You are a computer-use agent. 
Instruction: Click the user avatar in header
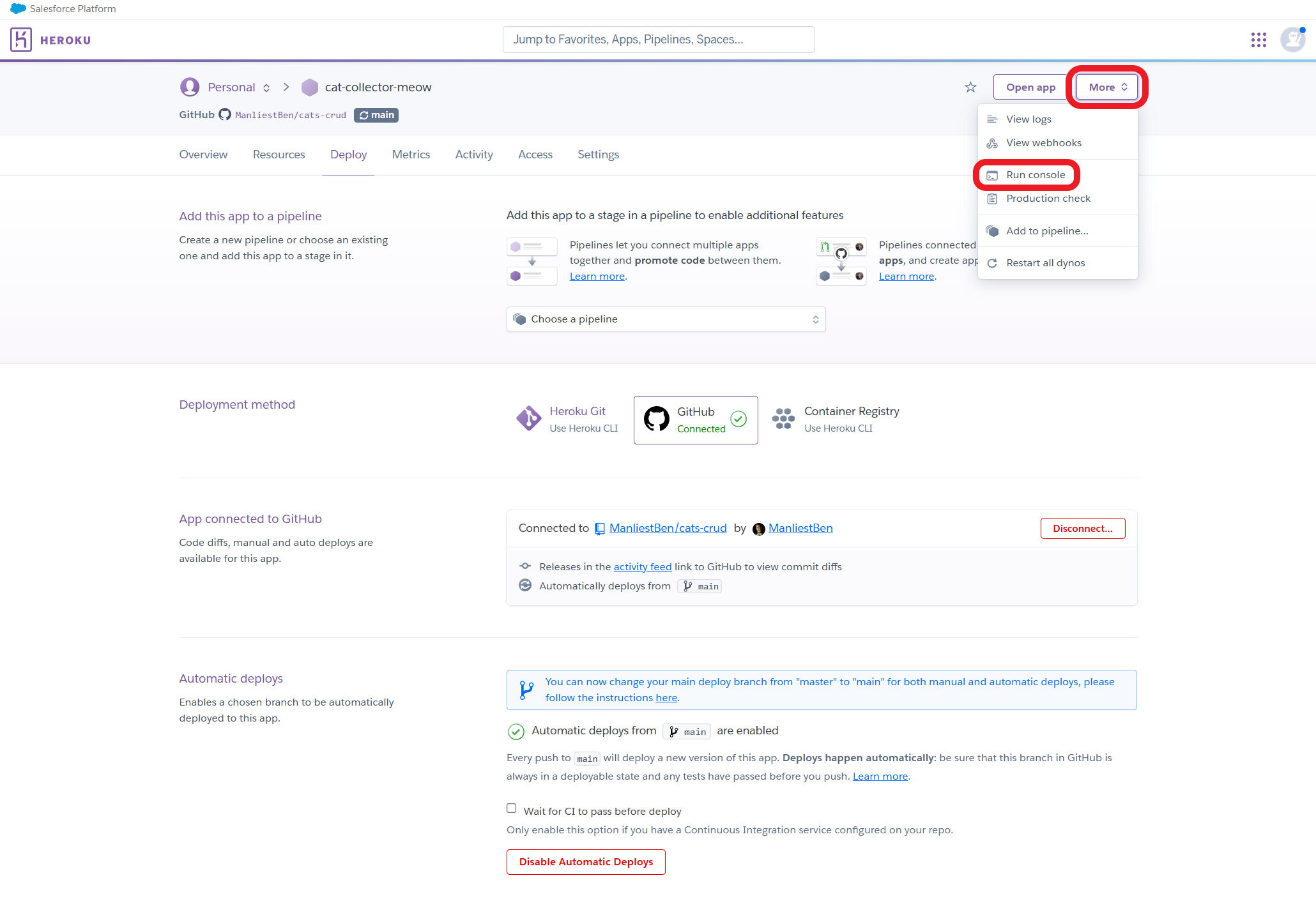(1292, 40)
